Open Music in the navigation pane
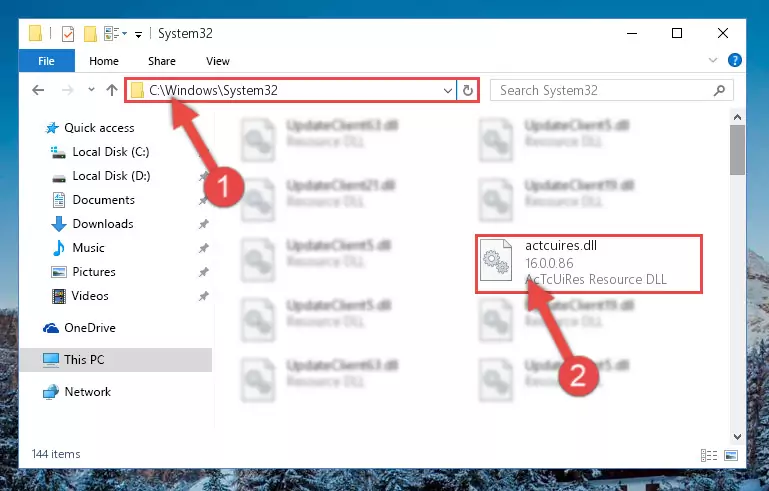This screenshot has height=491, width=769. pos(88,248)
